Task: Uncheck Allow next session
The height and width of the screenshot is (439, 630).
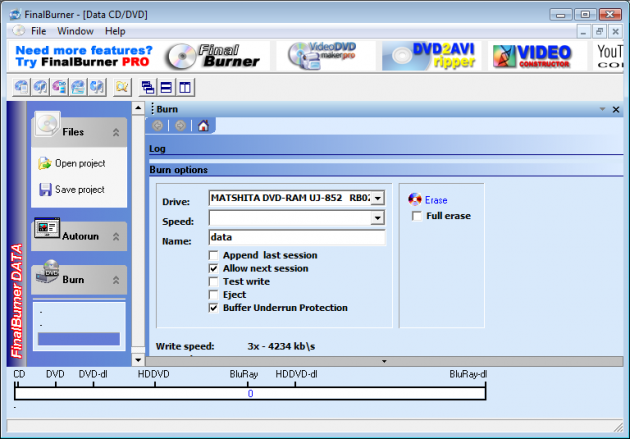Action: [x=213, y=268]
